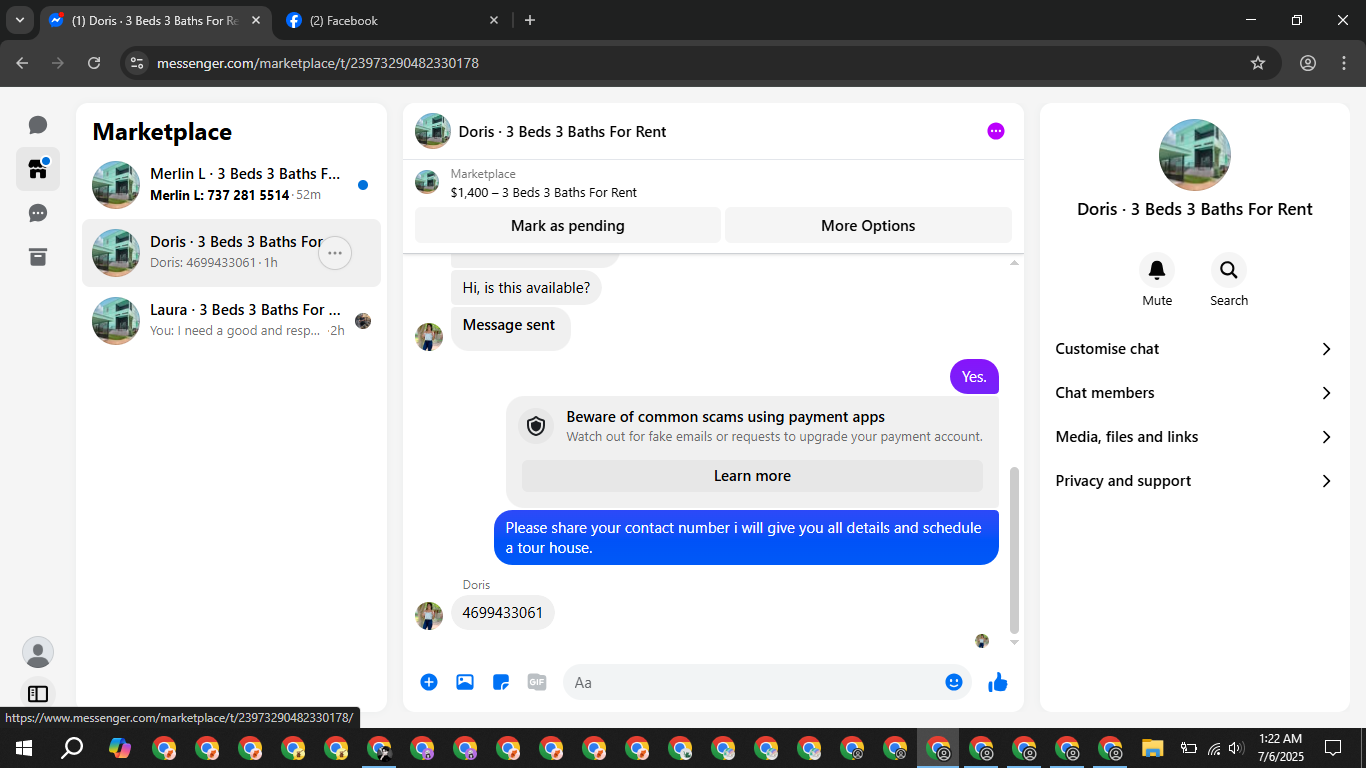Open the notification center icon

point(1332,748)
